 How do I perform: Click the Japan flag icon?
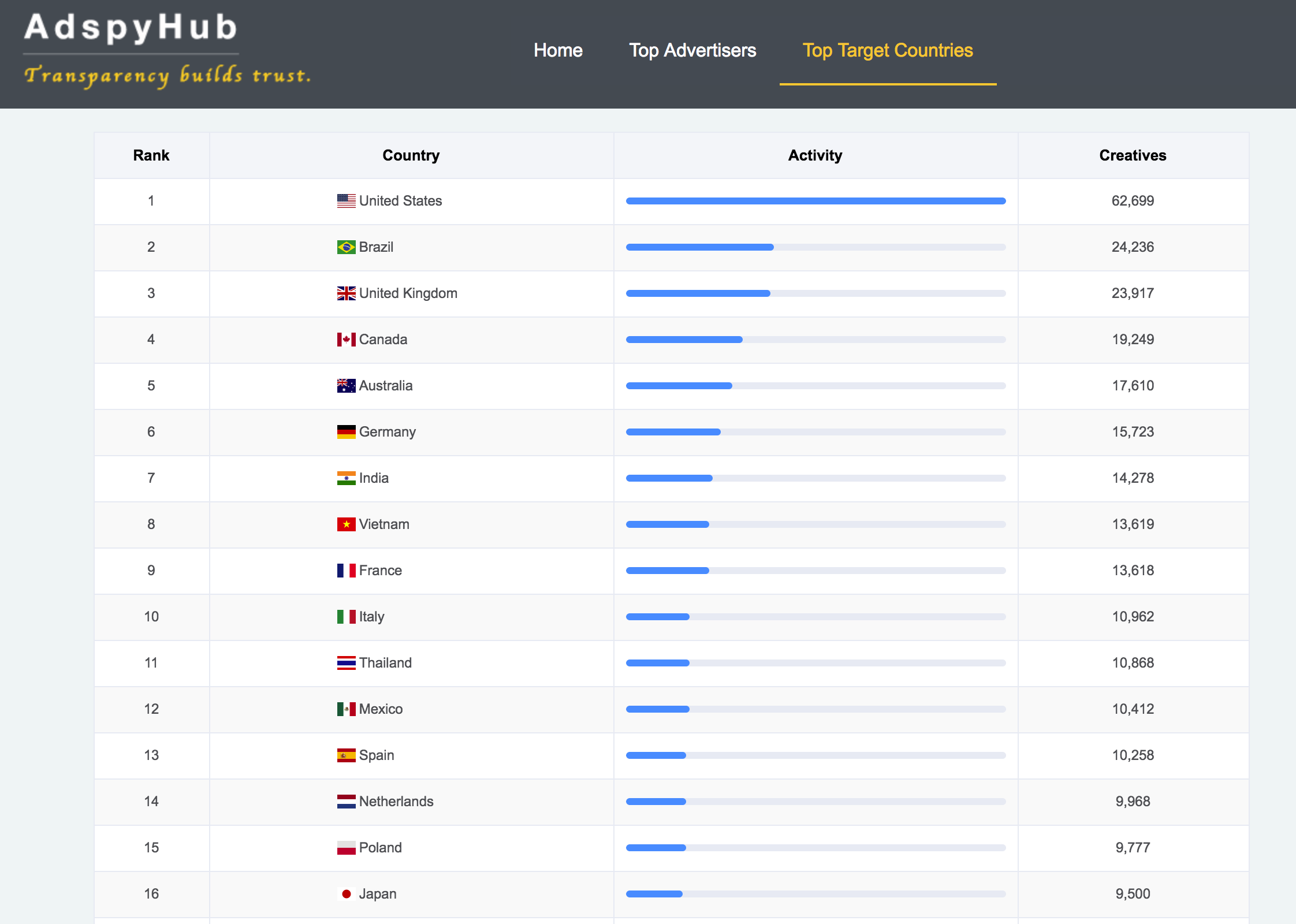(346, 894)
